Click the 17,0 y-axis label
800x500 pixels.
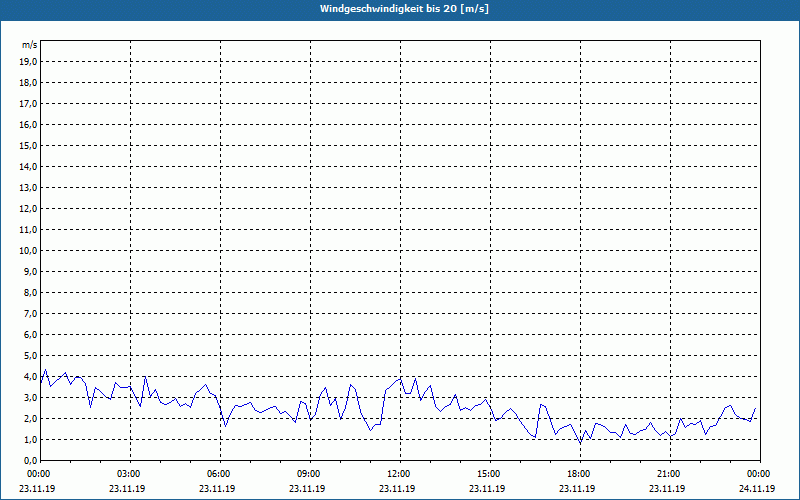28,104
